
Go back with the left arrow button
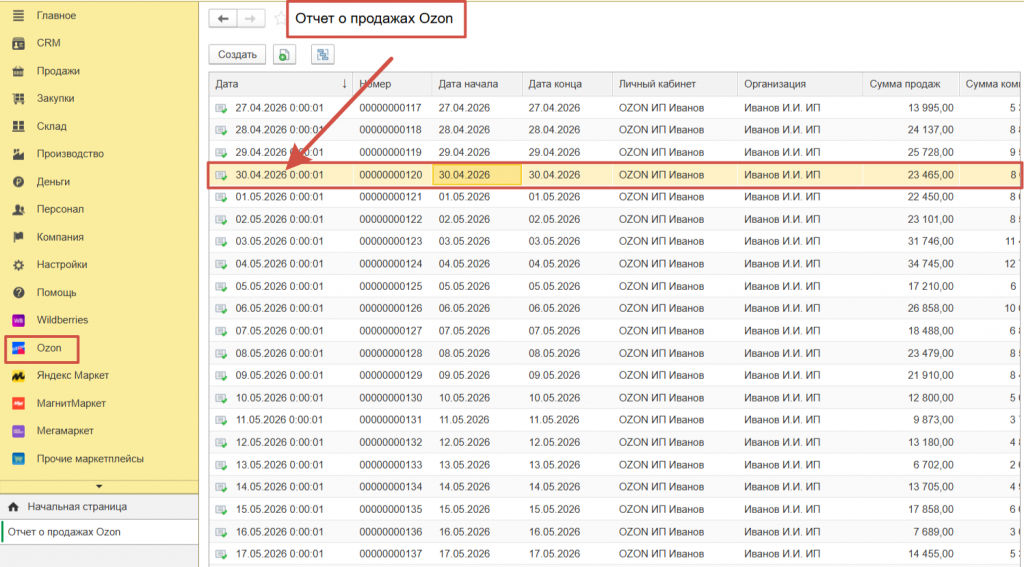tap(223, 19)
